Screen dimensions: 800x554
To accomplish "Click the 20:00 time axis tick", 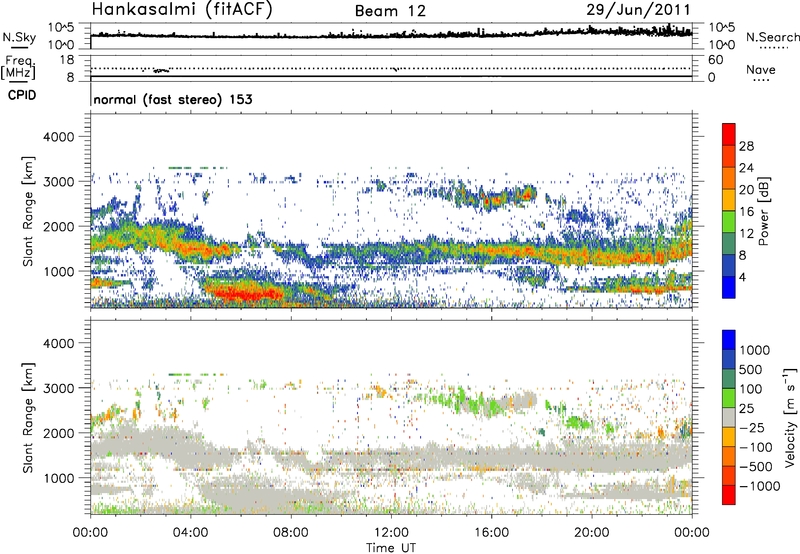I will 592,533.
